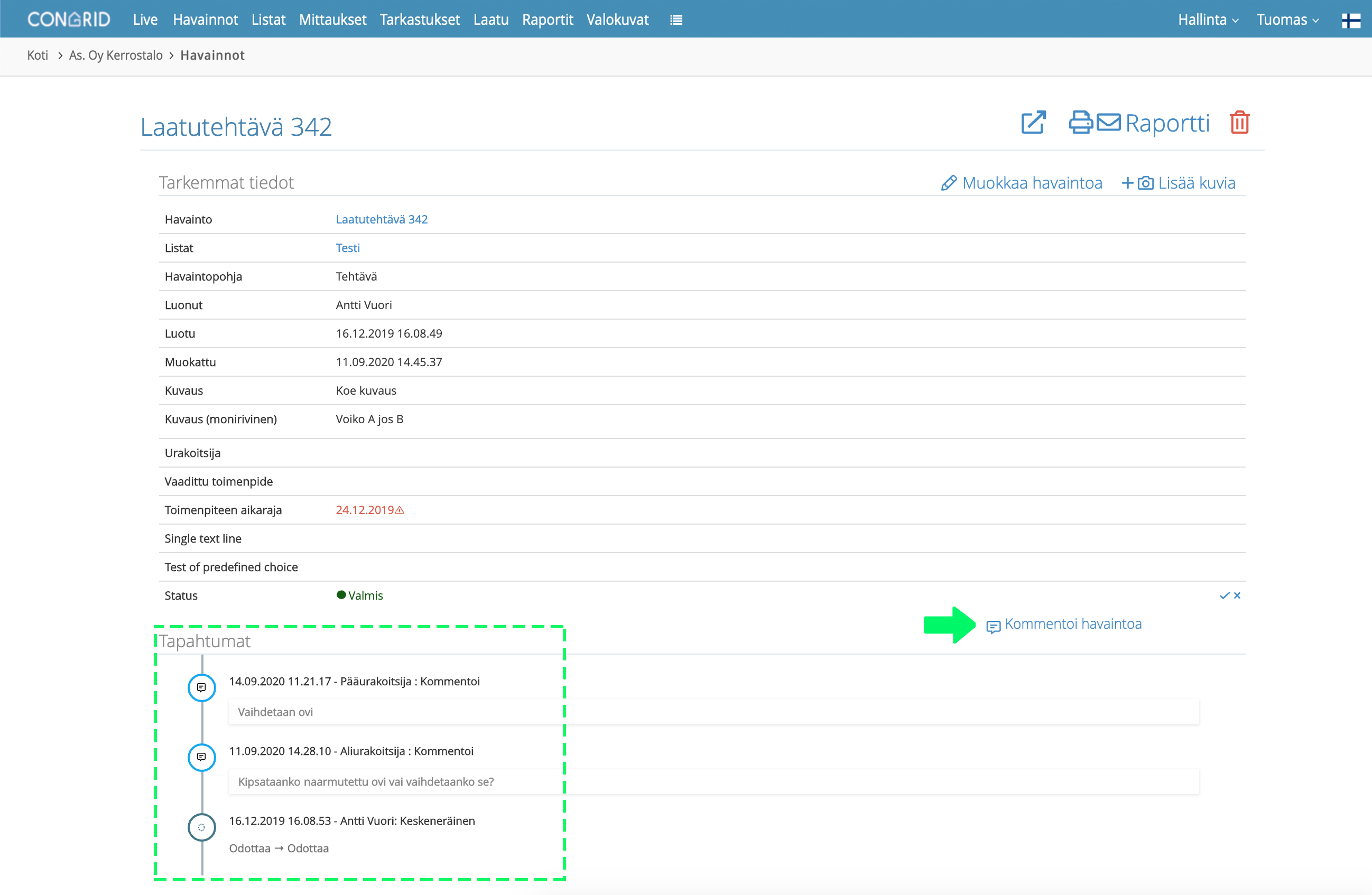
Task: Accept status with the checkmark icon
Action: click(x=1225, y=595)
